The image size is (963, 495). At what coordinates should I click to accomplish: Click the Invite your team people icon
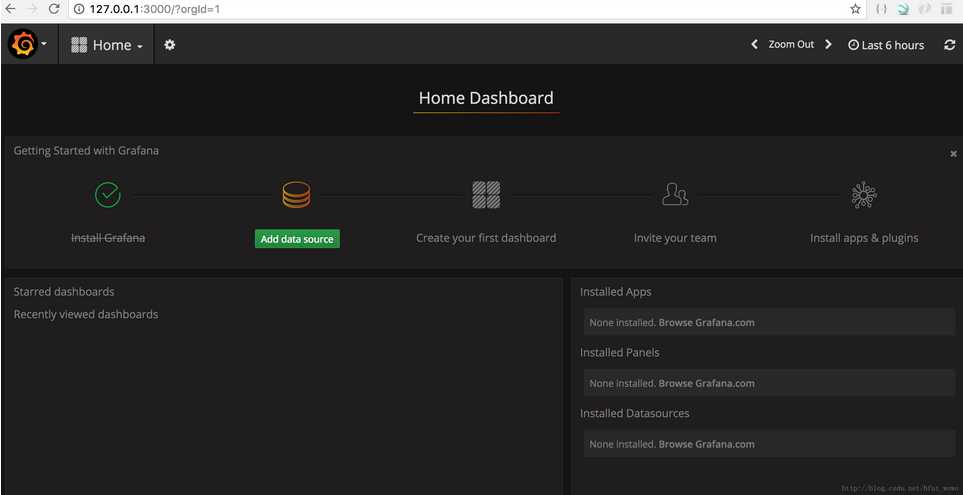(675, 195)
